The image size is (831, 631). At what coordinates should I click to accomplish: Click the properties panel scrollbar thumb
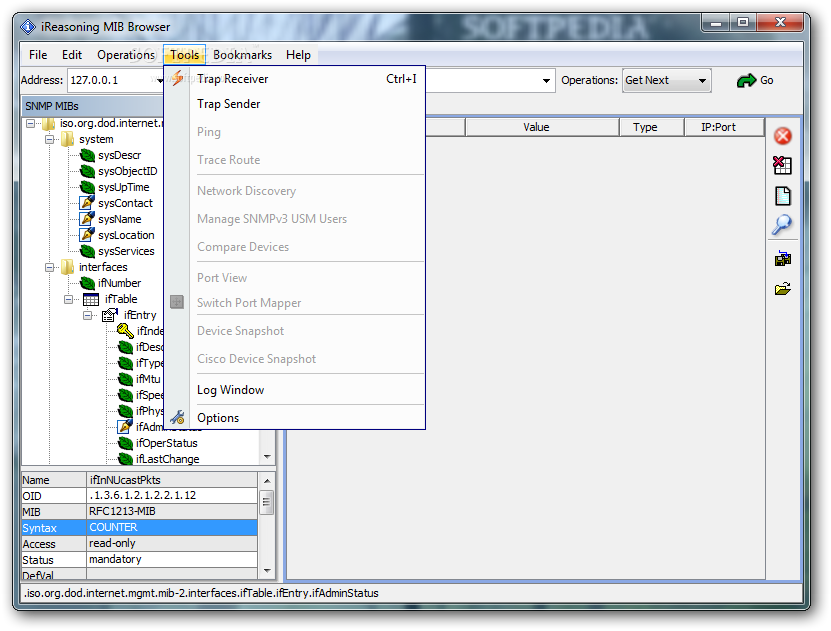[x=267, y=502]
